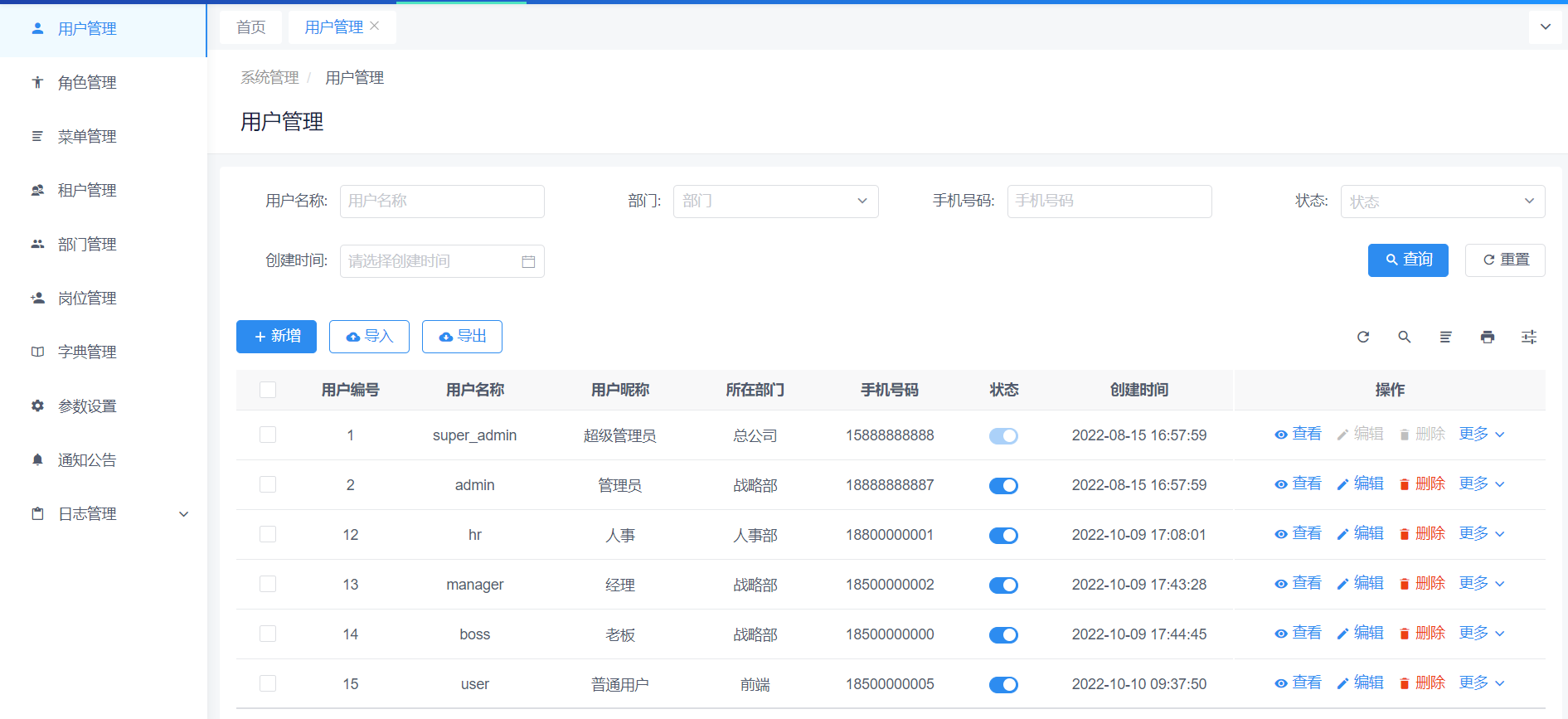Edit the boss user via 编辑
The width and height of the screenshot is (1568, 719).
click(x=1360, y=633)
